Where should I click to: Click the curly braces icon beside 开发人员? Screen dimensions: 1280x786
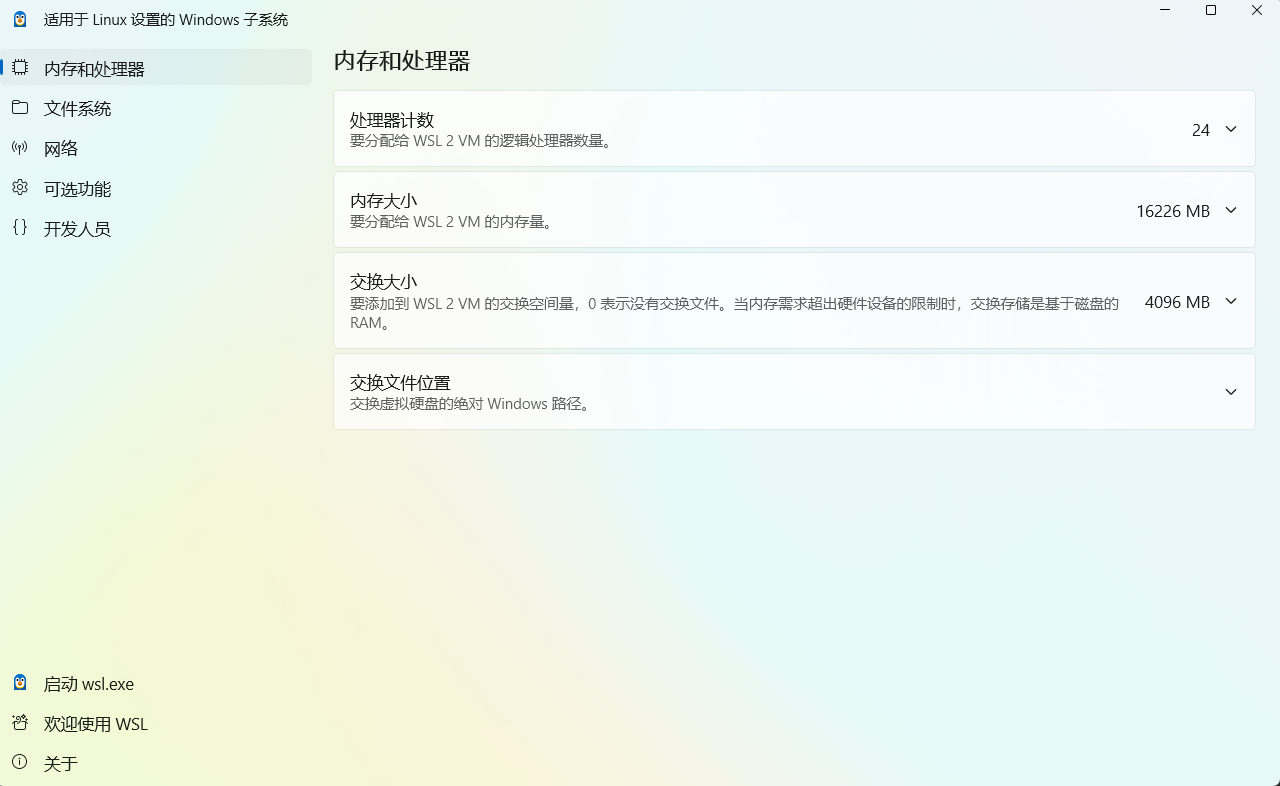pyautogui.click(x=20, y=228)
